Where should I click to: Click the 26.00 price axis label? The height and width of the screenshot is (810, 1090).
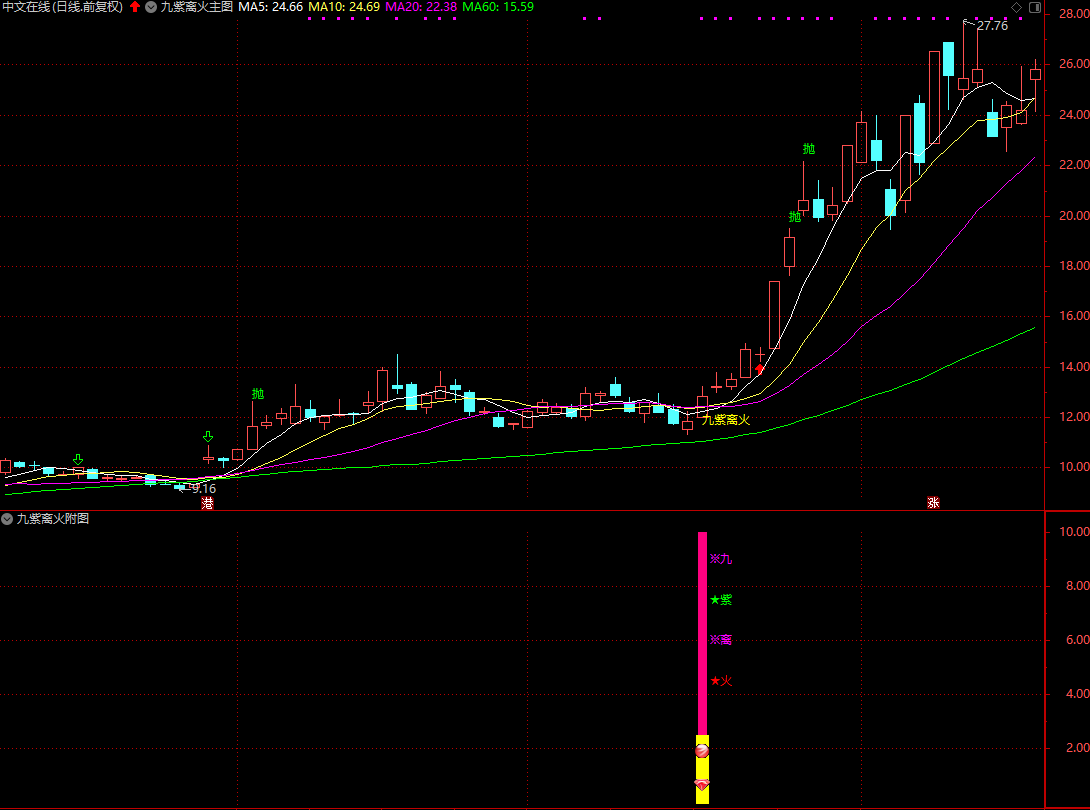(1074, 64)
